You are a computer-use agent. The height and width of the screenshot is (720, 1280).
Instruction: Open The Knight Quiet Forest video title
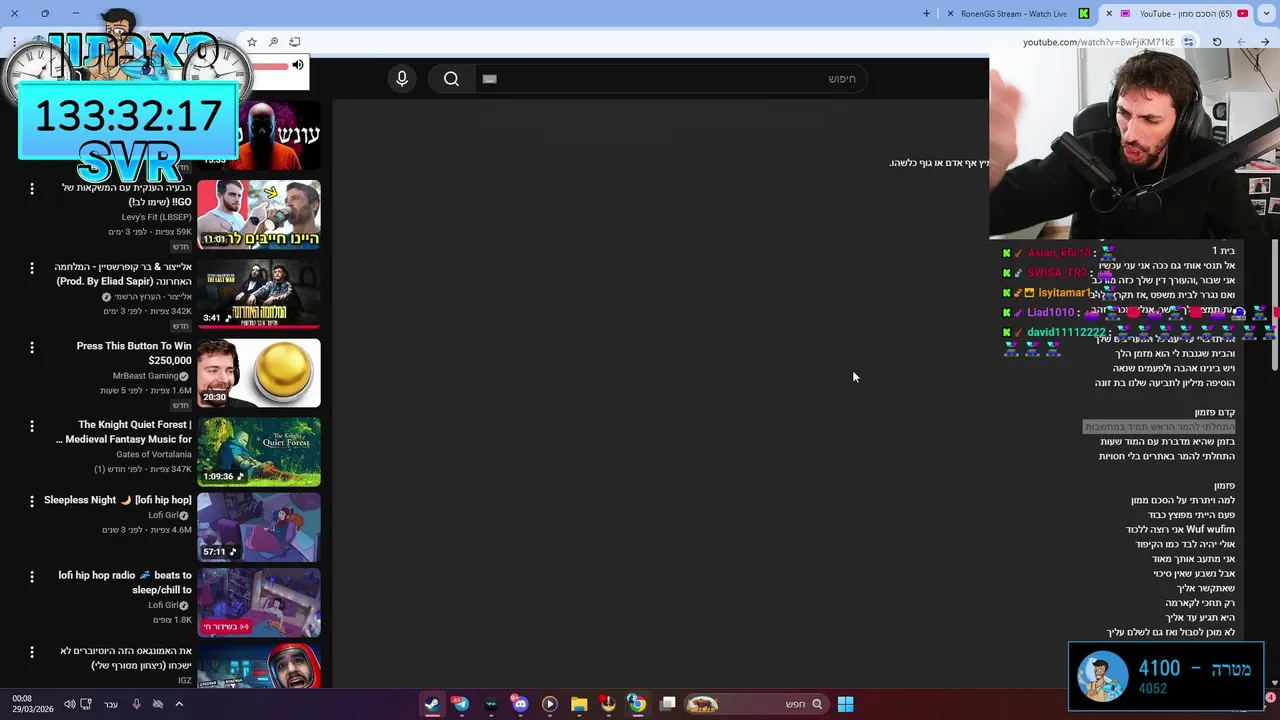pos(125,432)
